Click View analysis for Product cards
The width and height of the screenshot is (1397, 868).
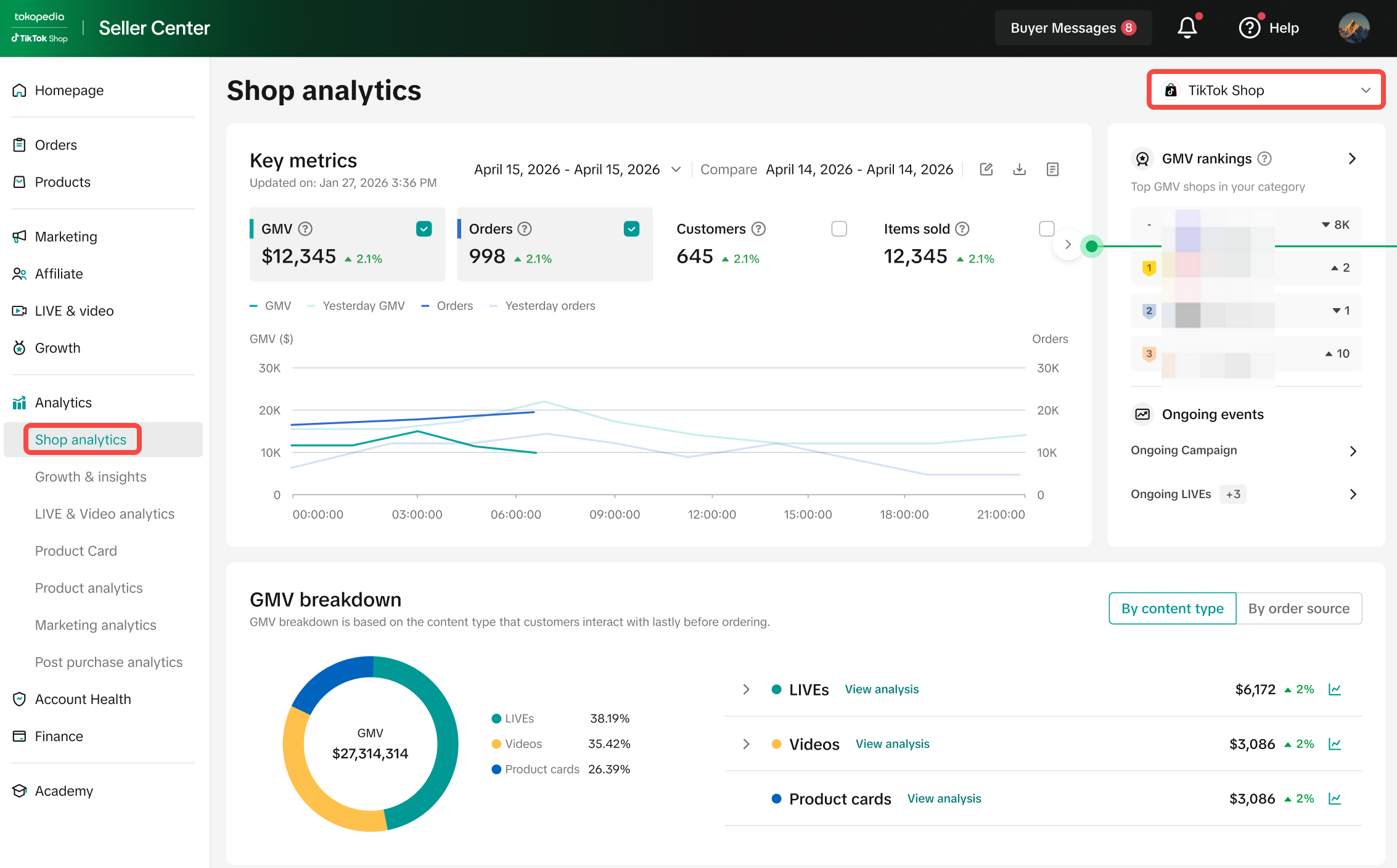point(944,798)
